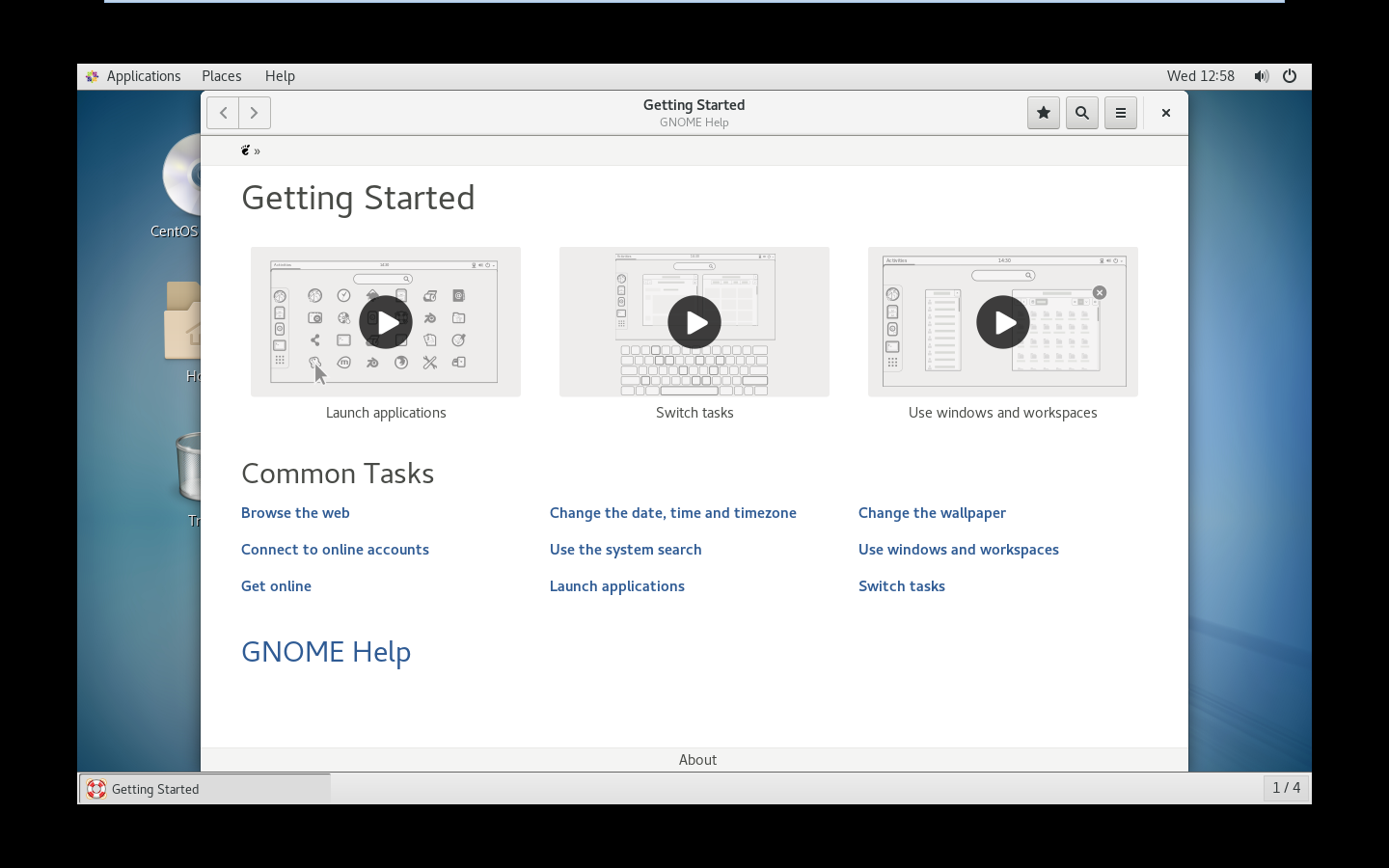Viewport: 1389px width, 868px height.
Task: Follow Change the date, time and timezone link
Action: point(673,513)
